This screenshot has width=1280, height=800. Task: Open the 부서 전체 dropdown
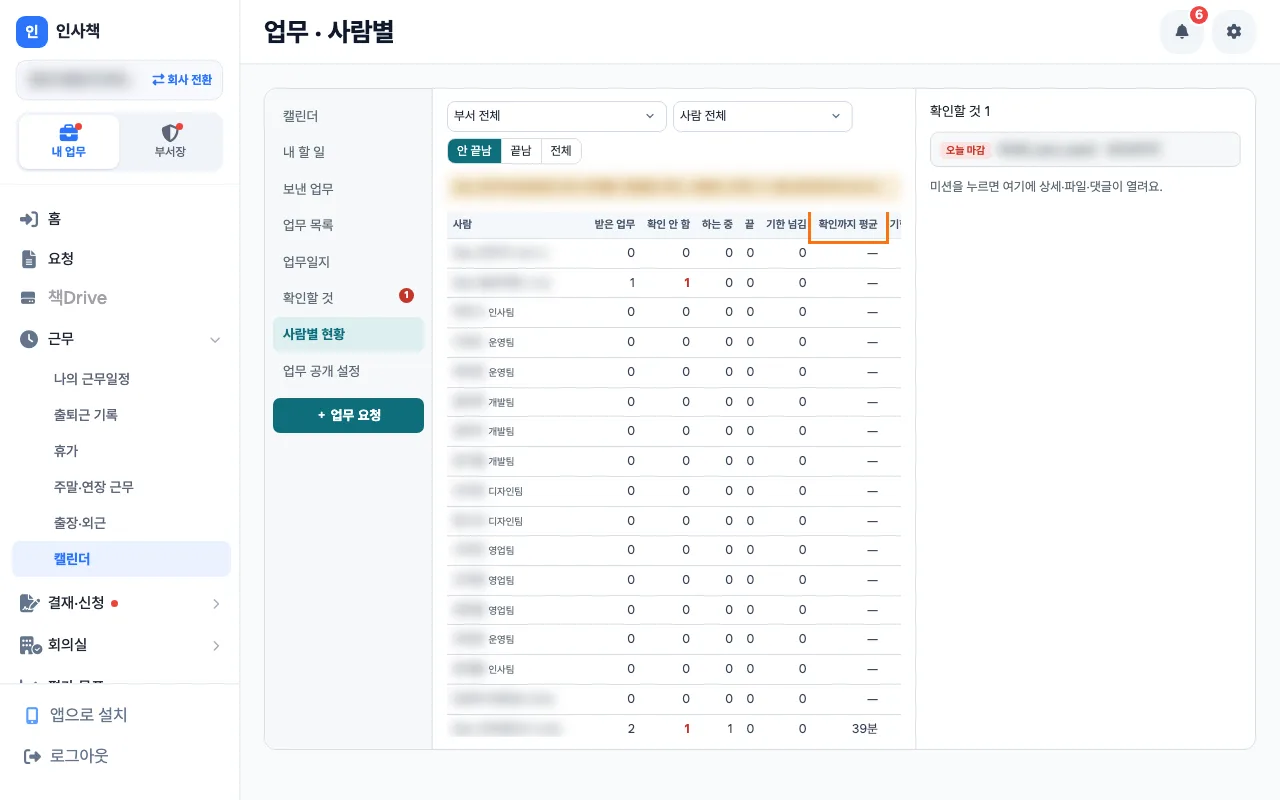click(x=557, y=116)
